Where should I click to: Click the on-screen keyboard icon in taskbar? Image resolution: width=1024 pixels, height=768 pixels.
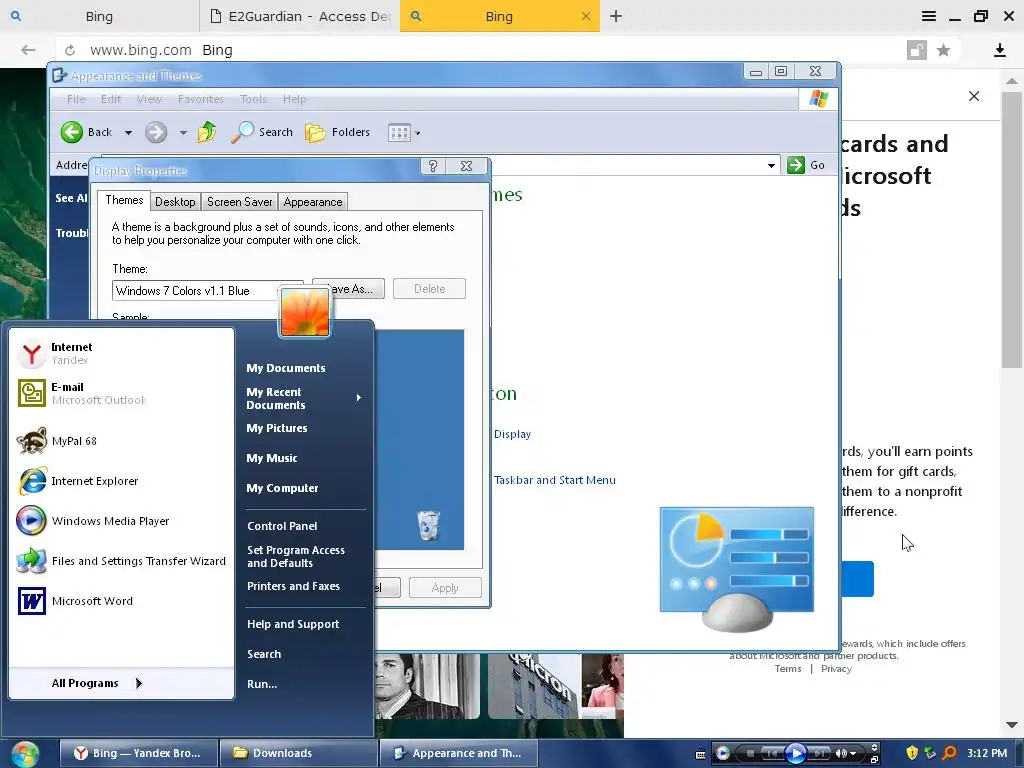(700, 754)
